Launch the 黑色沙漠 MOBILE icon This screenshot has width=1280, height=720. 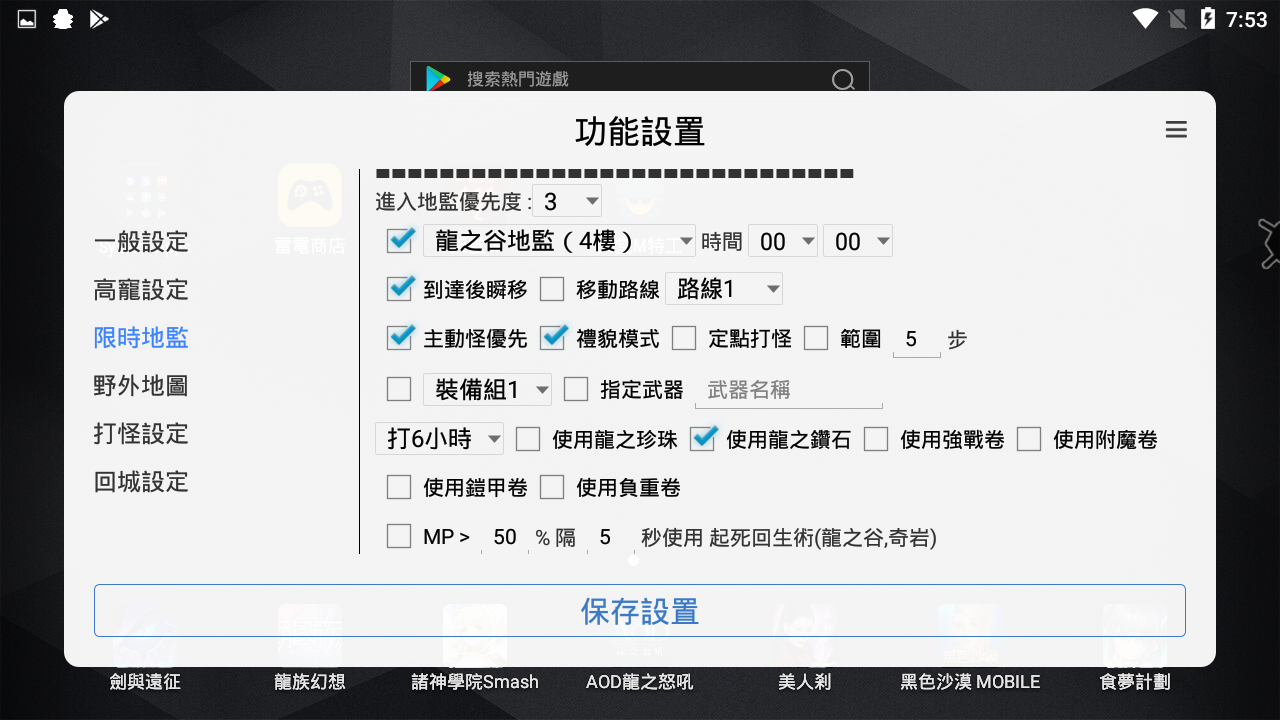tap(968, 640)
